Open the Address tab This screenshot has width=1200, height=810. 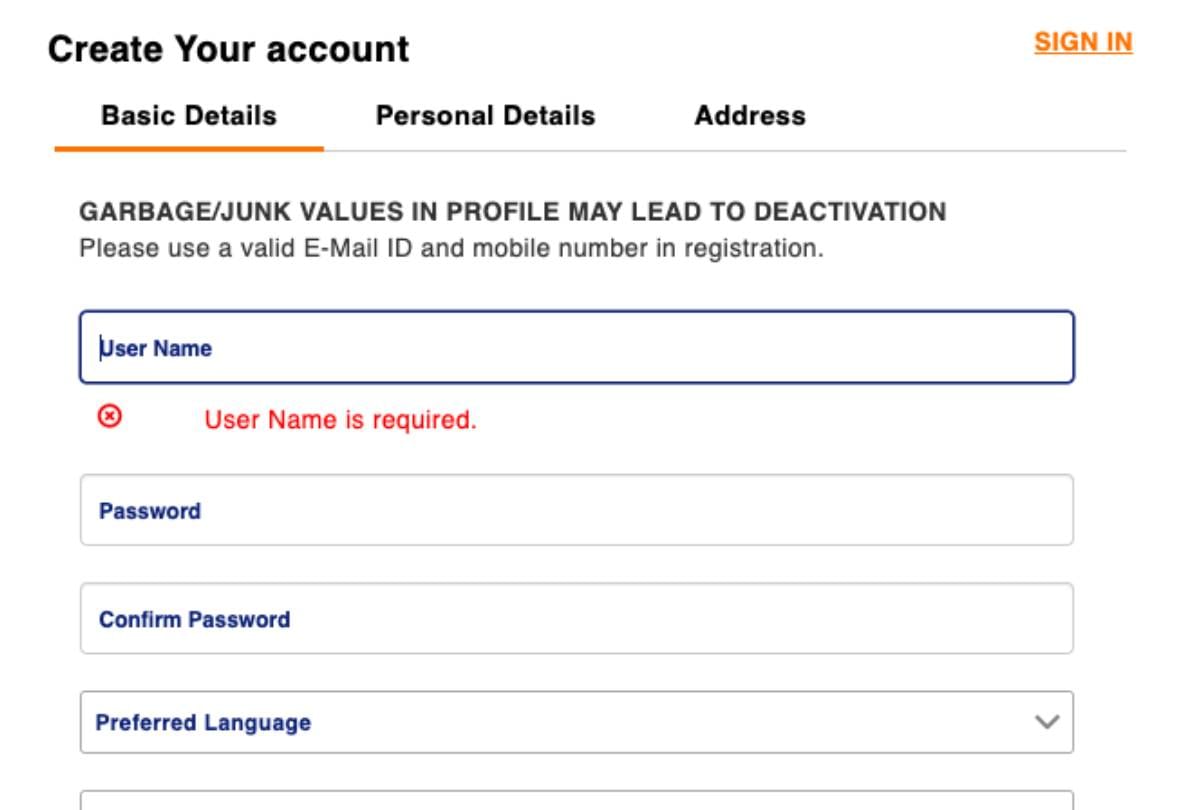click(749, 116)
